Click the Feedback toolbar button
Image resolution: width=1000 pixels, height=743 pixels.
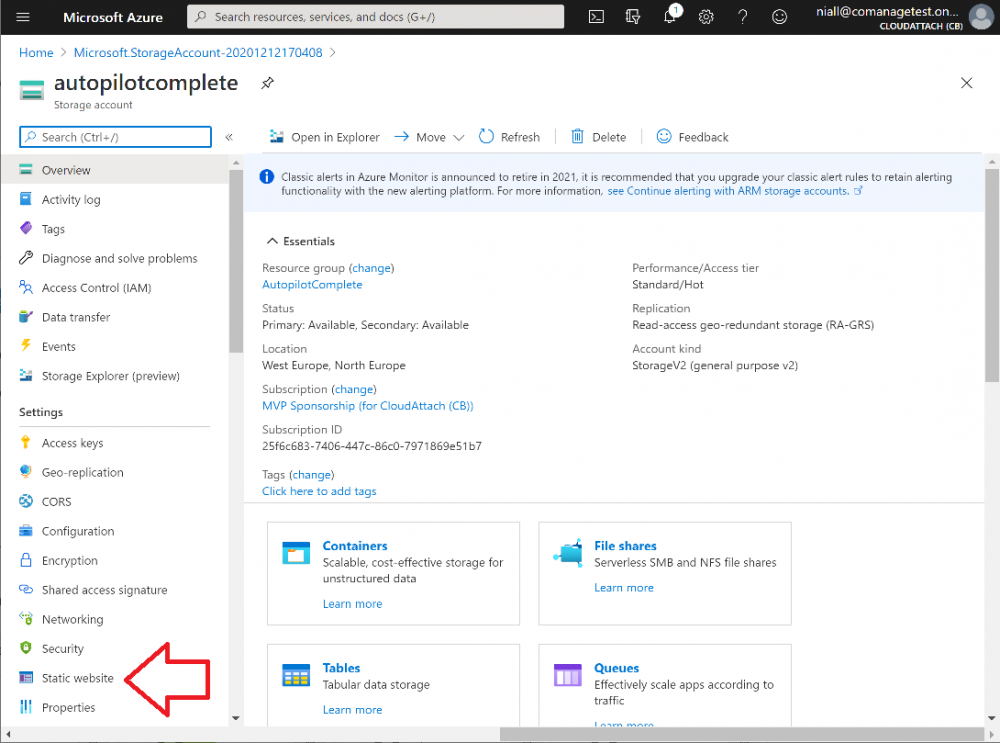click(693, 137)
